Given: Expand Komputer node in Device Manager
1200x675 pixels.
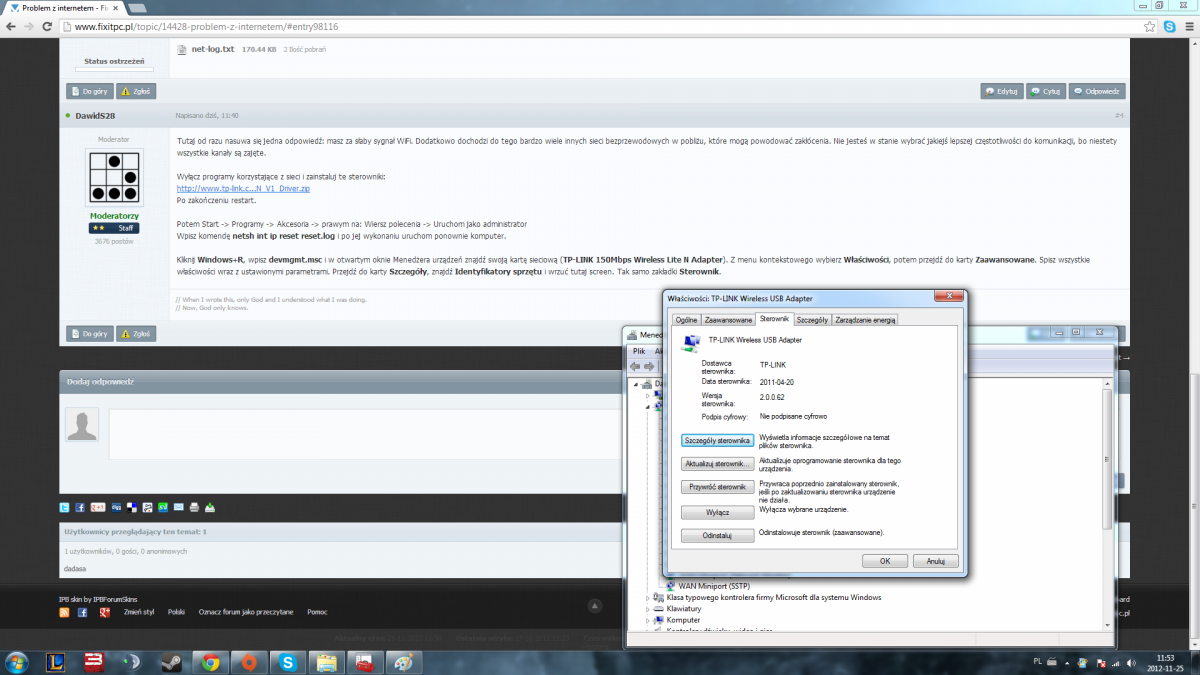Looking at the screenshot, I should click(x=648, y=620).
